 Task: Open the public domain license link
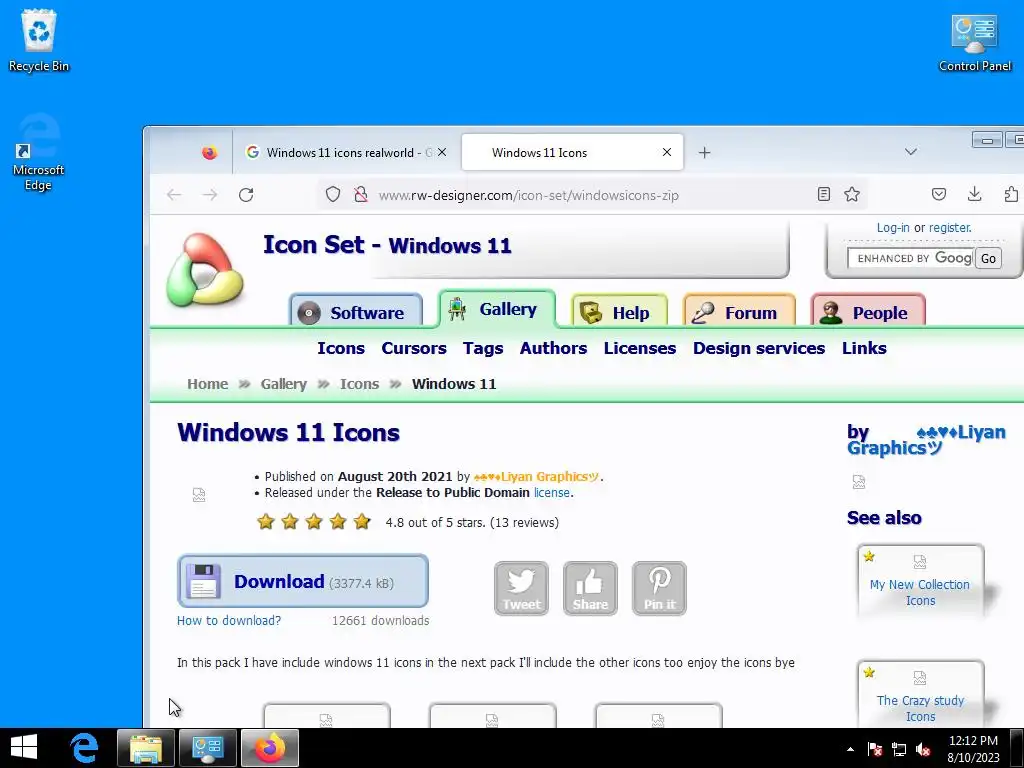[x=552, y=493]
